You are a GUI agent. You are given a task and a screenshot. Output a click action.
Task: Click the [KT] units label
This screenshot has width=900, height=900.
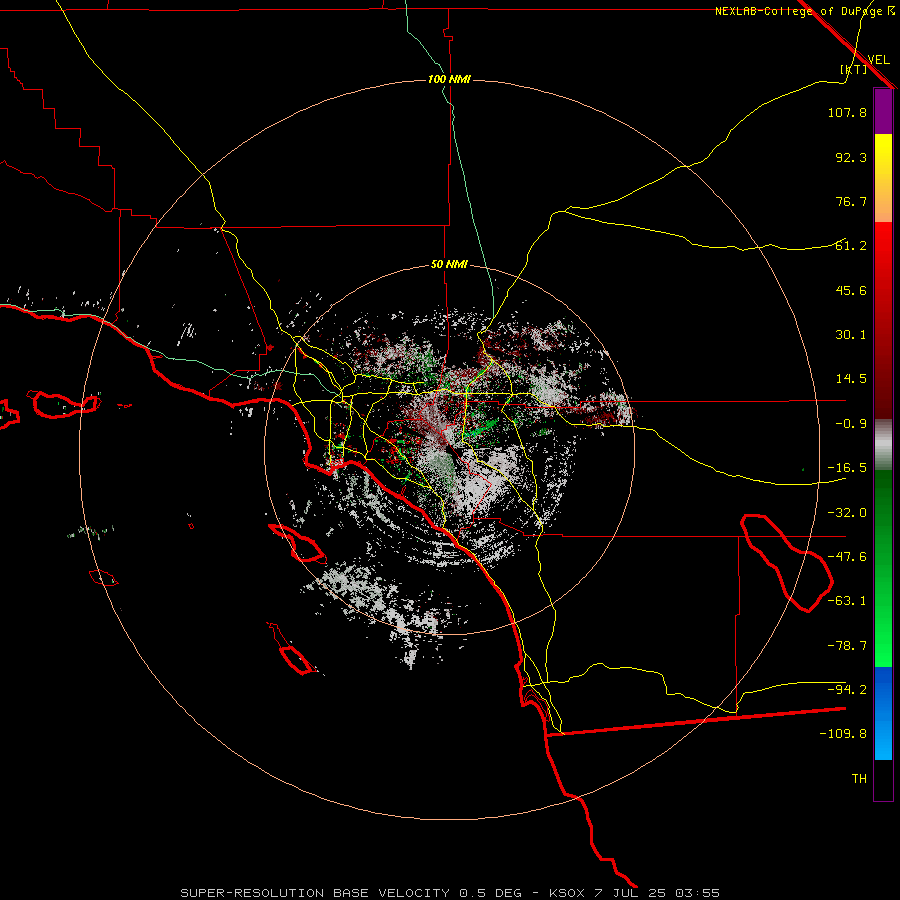click(854, 69)
